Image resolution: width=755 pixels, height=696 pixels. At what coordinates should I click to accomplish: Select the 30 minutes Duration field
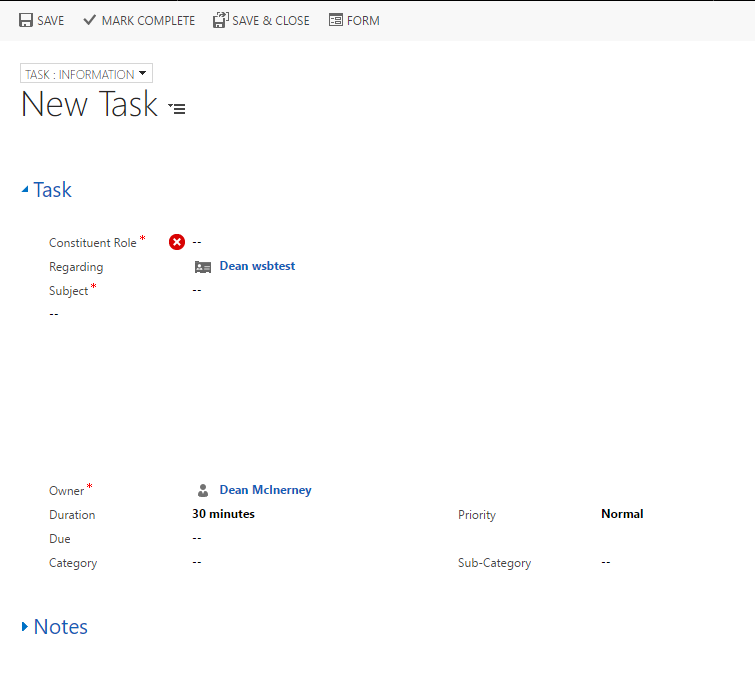pyautogui.click(x=223, y=514)
